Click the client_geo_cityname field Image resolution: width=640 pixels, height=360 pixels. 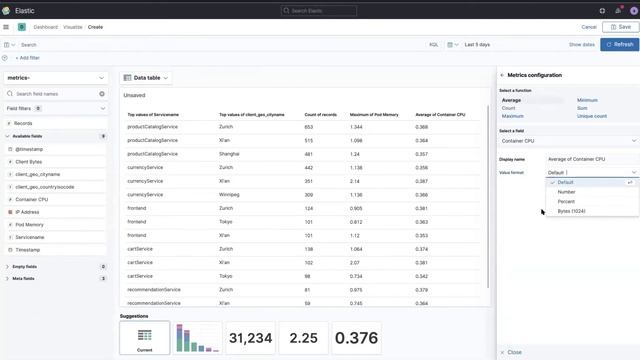point(56,174)
